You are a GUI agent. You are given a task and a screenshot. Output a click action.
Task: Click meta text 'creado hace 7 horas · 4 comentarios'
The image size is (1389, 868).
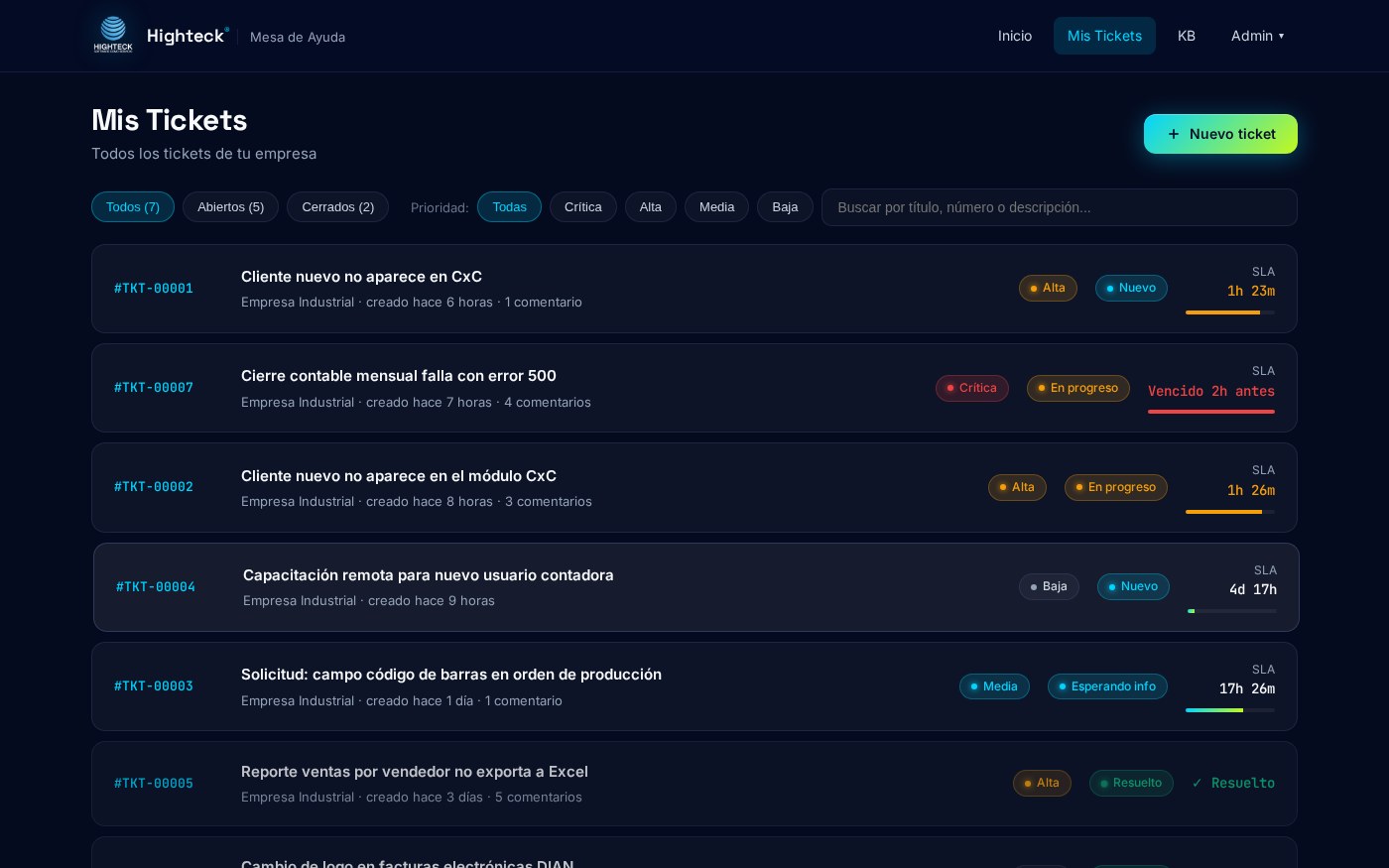tap(478, 402)
